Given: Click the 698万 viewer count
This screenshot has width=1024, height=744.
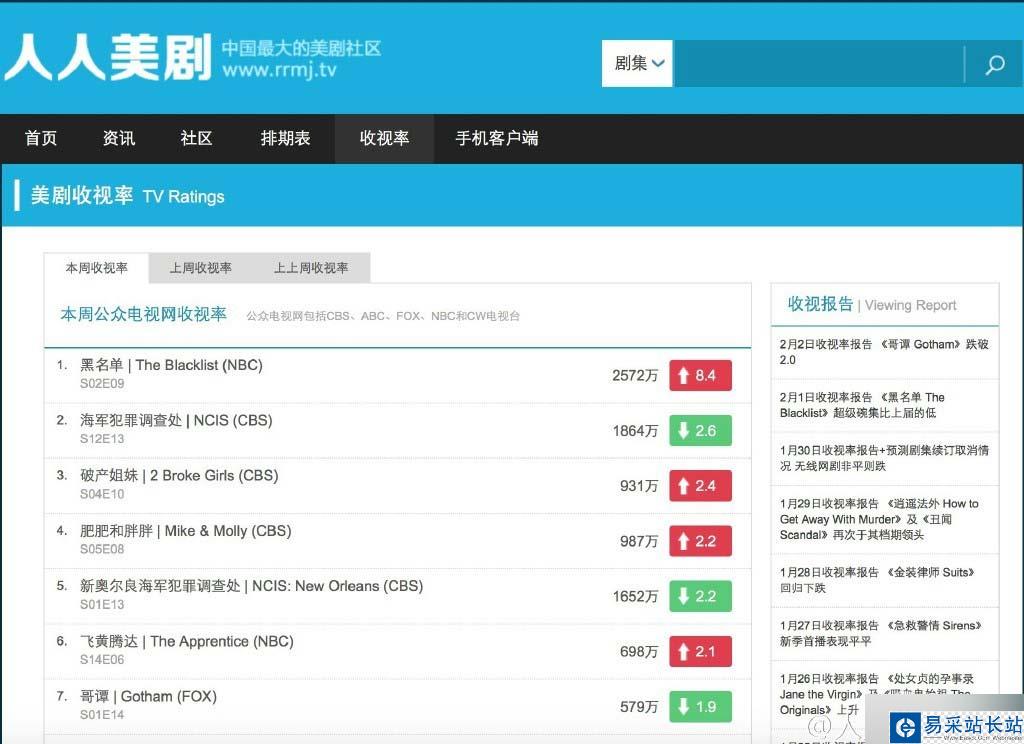Looking at the screenshot, I should (x=639, y=652).
